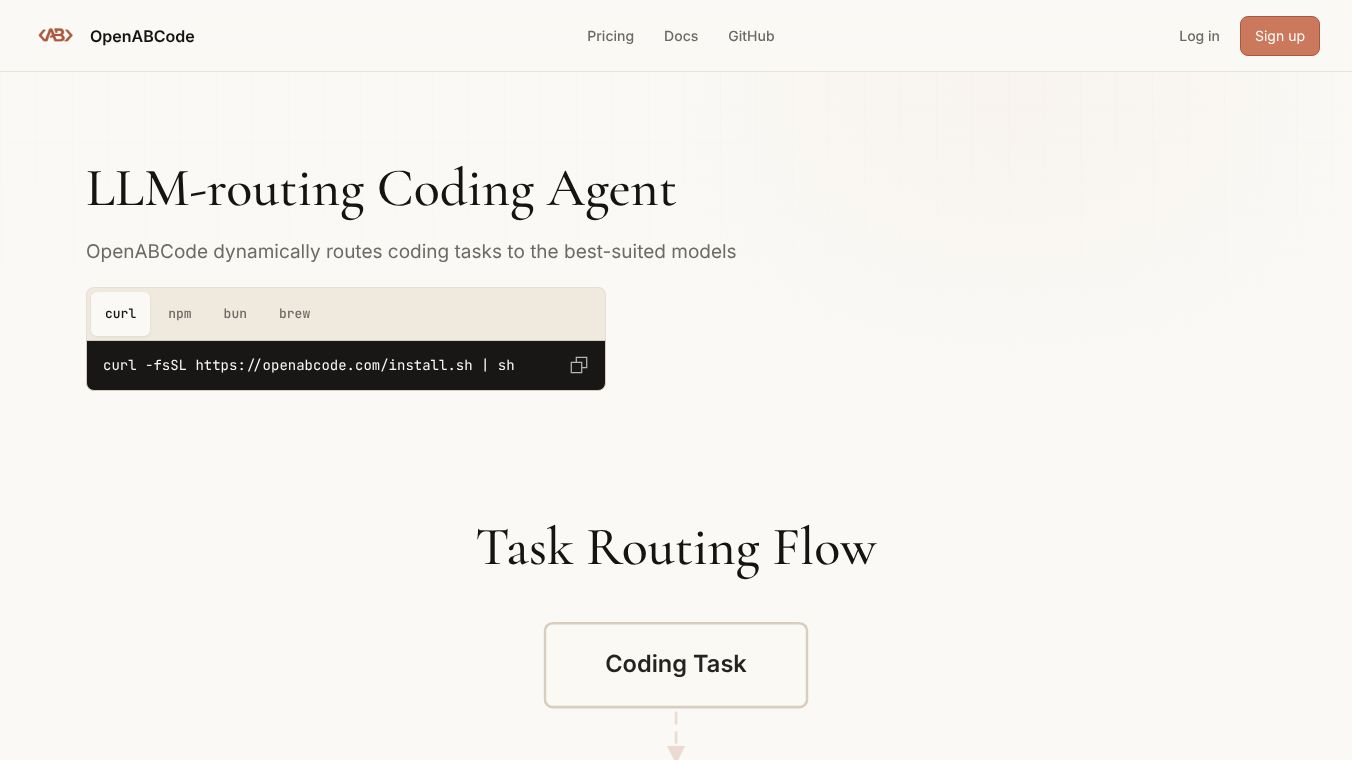Click the Sign up button

tap(1280, 36)
